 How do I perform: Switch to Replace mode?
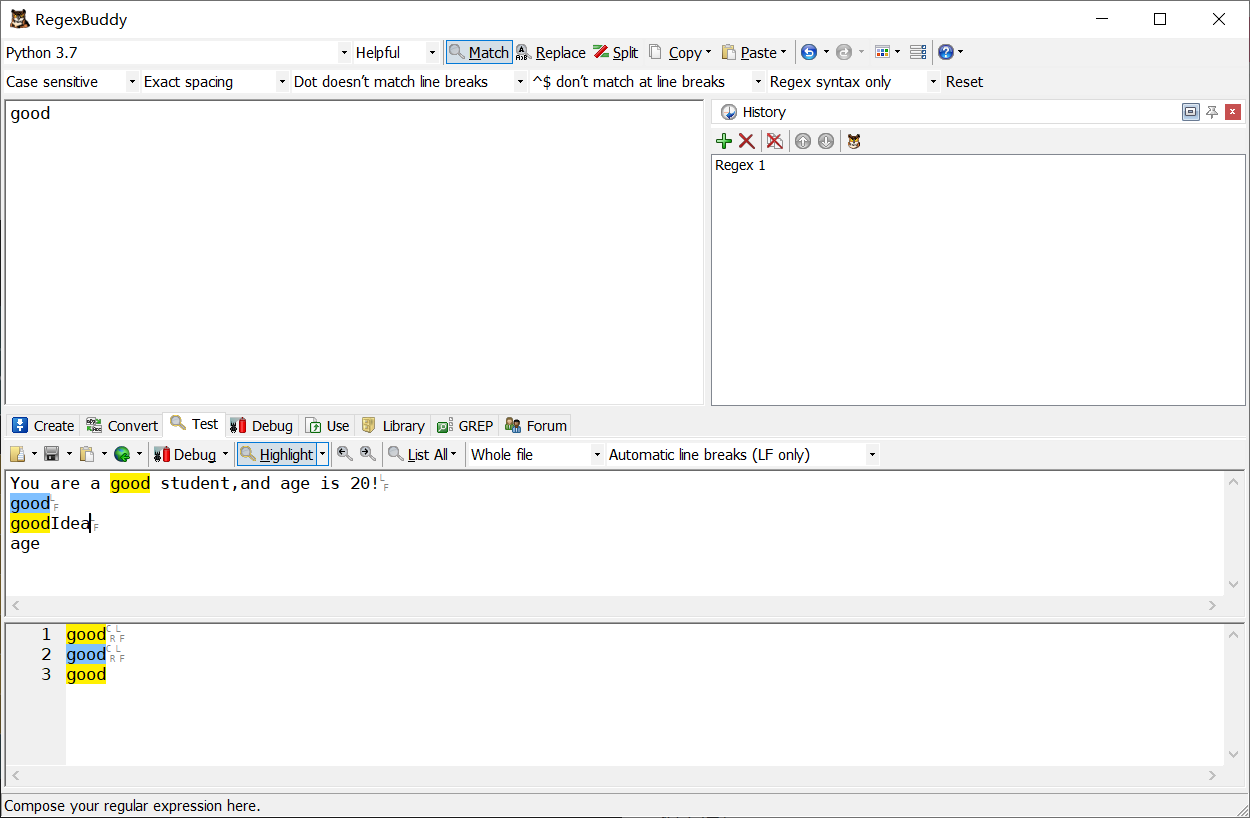click(x=550, y=52)
